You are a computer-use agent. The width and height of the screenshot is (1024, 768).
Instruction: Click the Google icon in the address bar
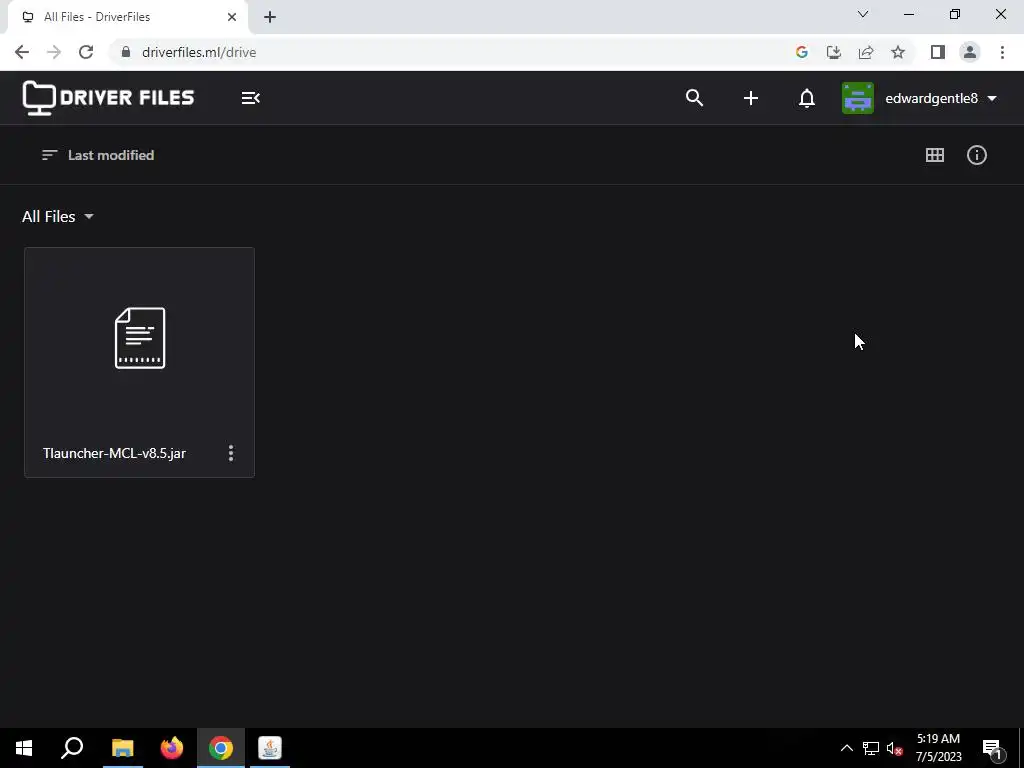coord(801,52)
